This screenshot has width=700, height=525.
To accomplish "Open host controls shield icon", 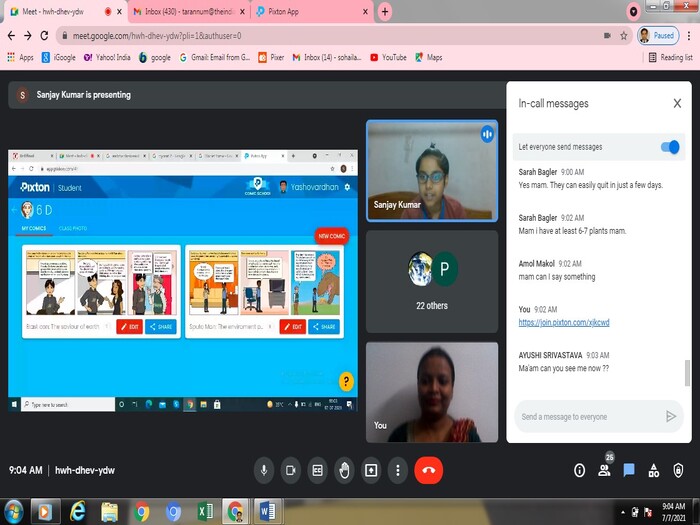I will click(x=678, y=470).
